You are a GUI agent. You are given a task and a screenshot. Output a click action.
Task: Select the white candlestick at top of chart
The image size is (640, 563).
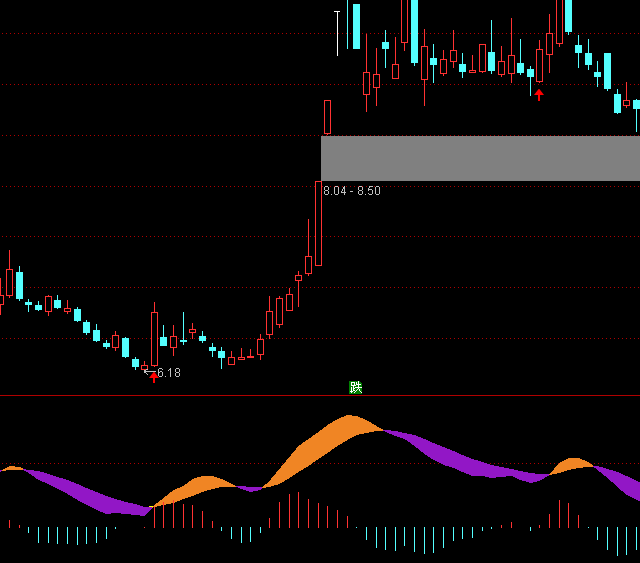(x=337, y=30)
